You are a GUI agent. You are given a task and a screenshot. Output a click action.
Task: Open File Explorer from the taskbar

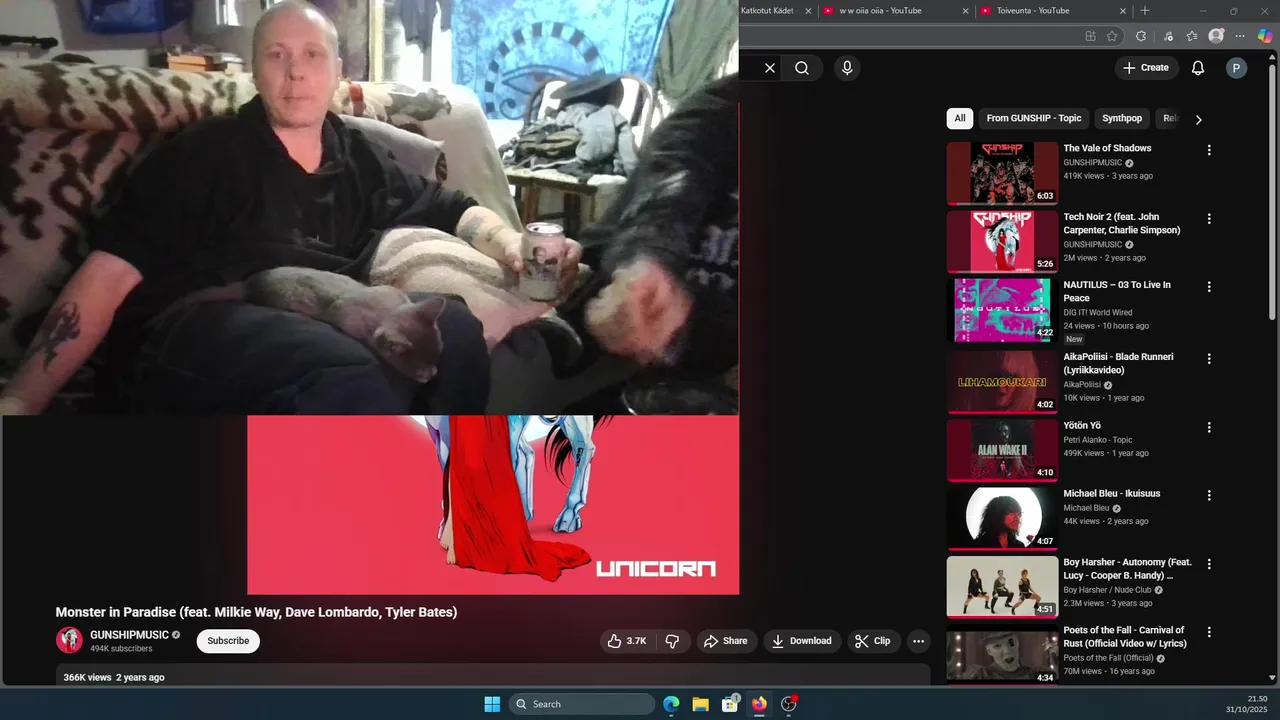point(700,704)
